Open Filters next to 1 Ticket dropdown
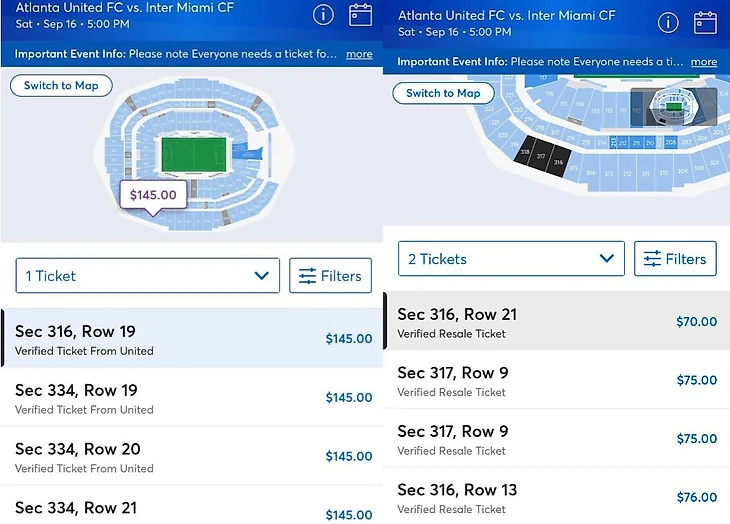730x524 pixels. (330, 276)
